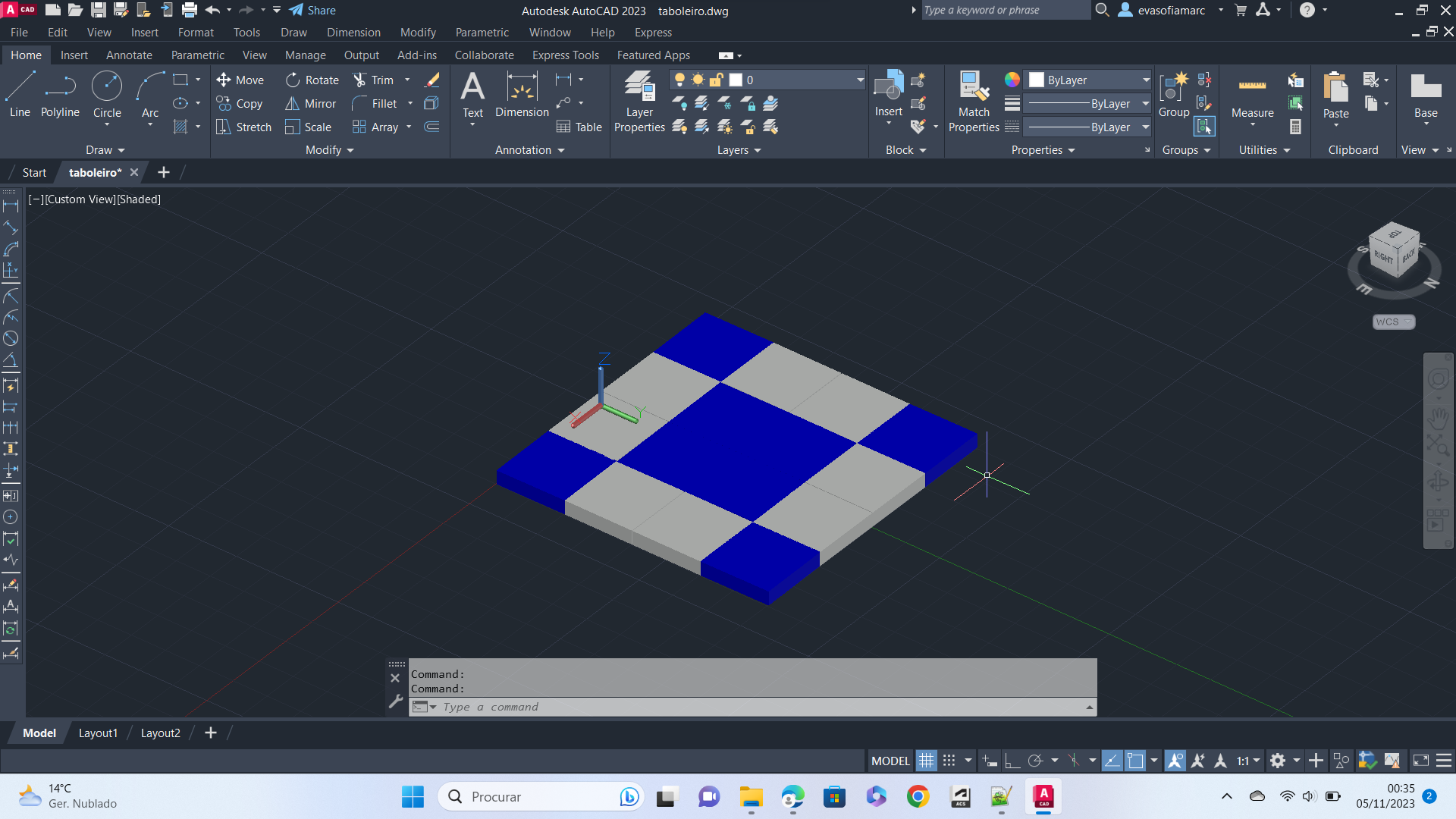Expand the Modify panel
The image size is (1456, 819).
click(x=330, y=150)
